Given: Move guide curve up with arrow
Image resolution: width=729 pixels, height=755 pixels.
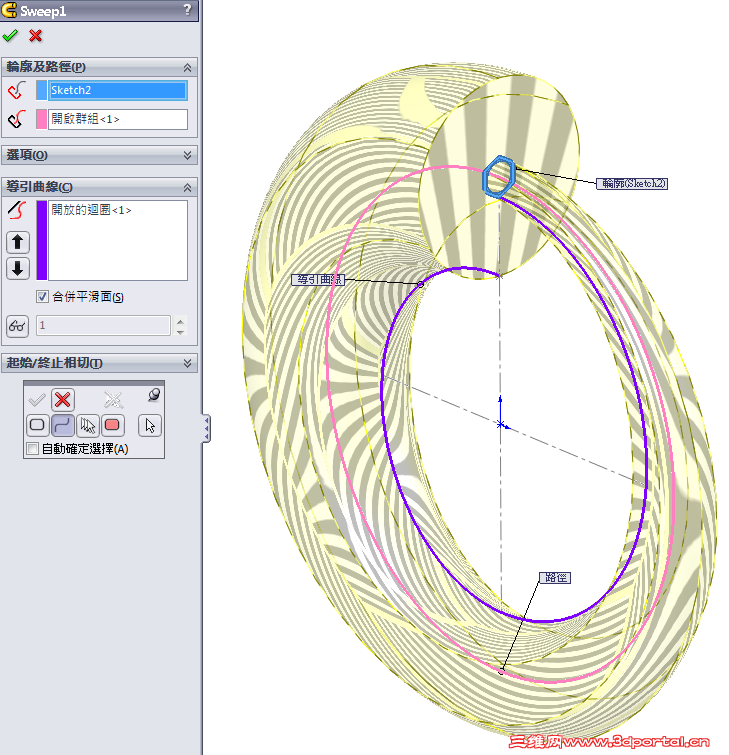Looking at the screenshot, I should [x=18, y=242].
